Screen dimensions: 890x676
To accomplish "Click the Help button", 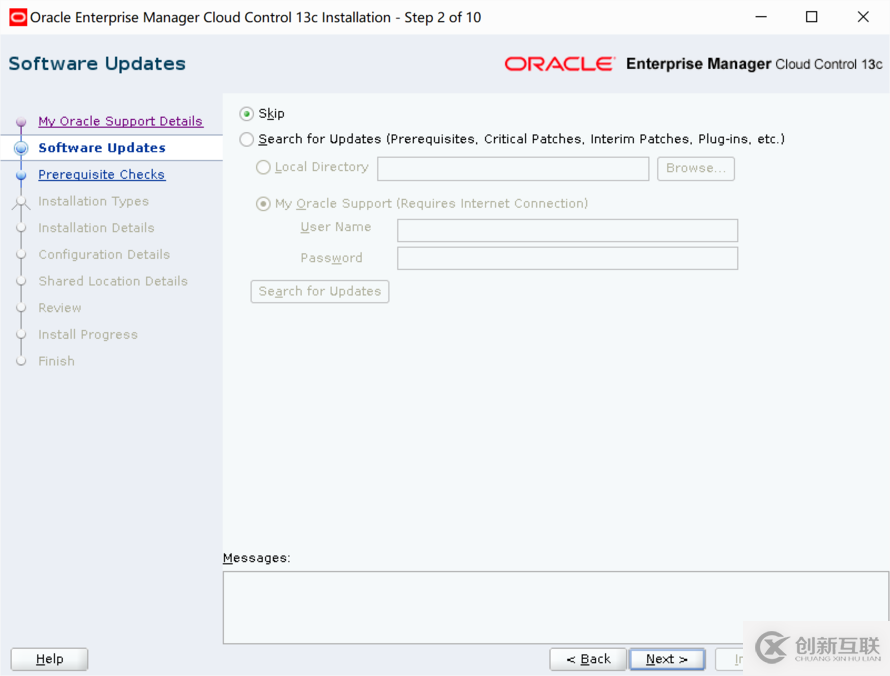I will pyautogui.click(x=49, y=660).
